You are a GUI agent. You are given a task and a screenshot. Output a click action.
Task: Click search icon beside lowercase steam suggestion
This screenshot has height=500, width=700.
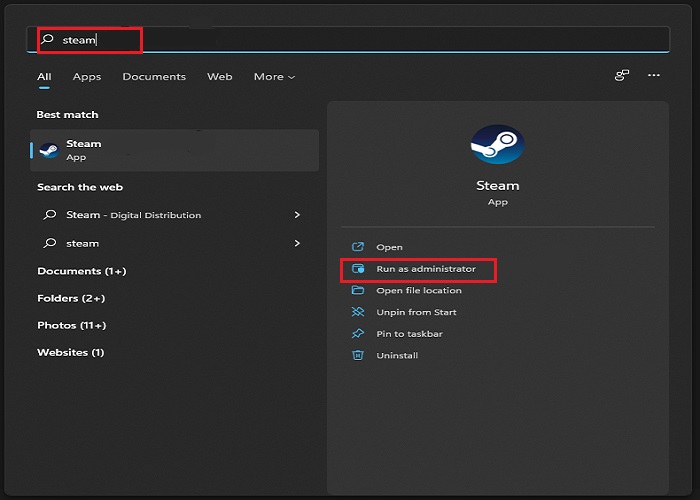(50, 243)
